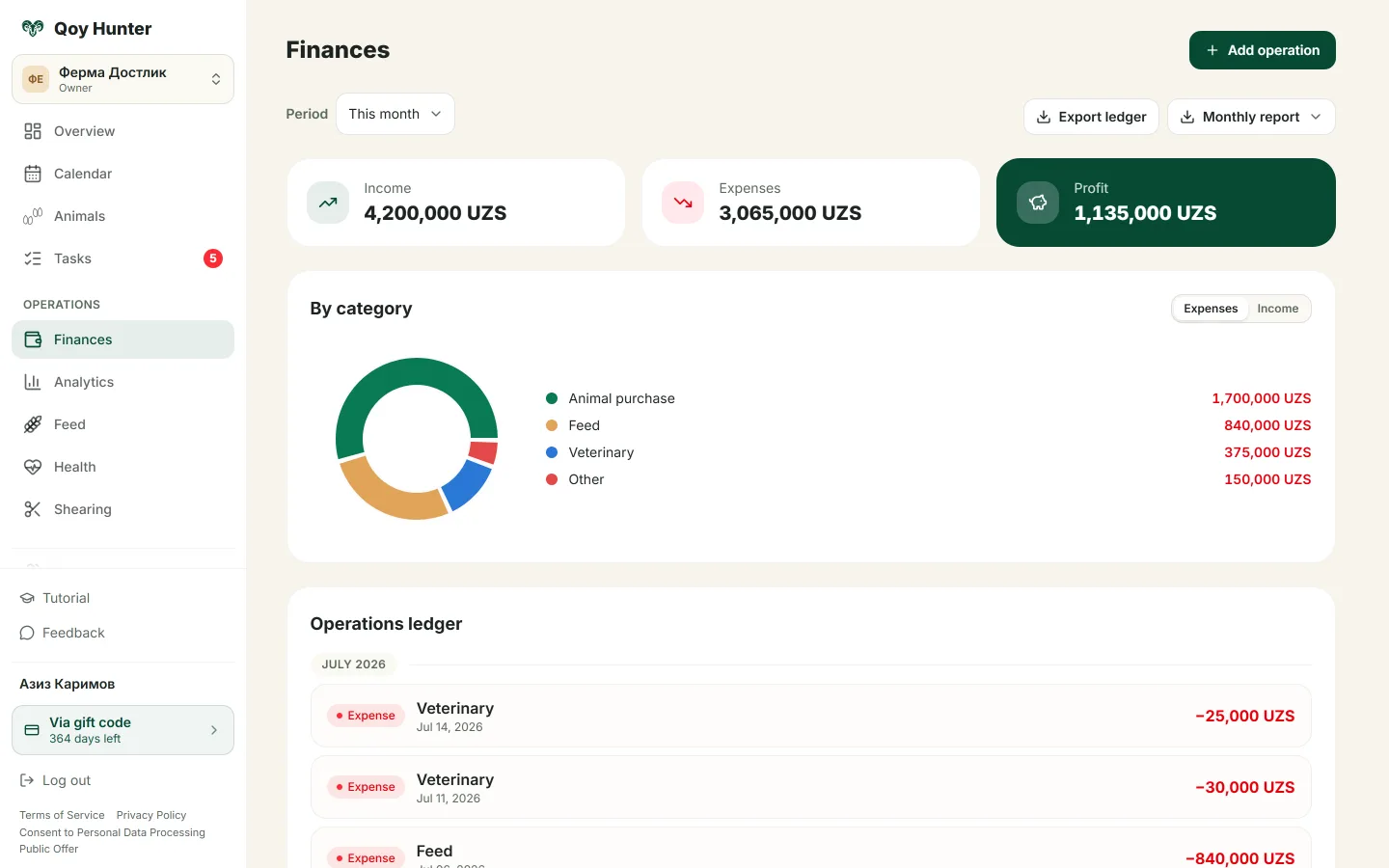Viewport: 1389px width, 868px height.
Task: Click the Tutorial graduation cap icon
Action: (27, 598)
